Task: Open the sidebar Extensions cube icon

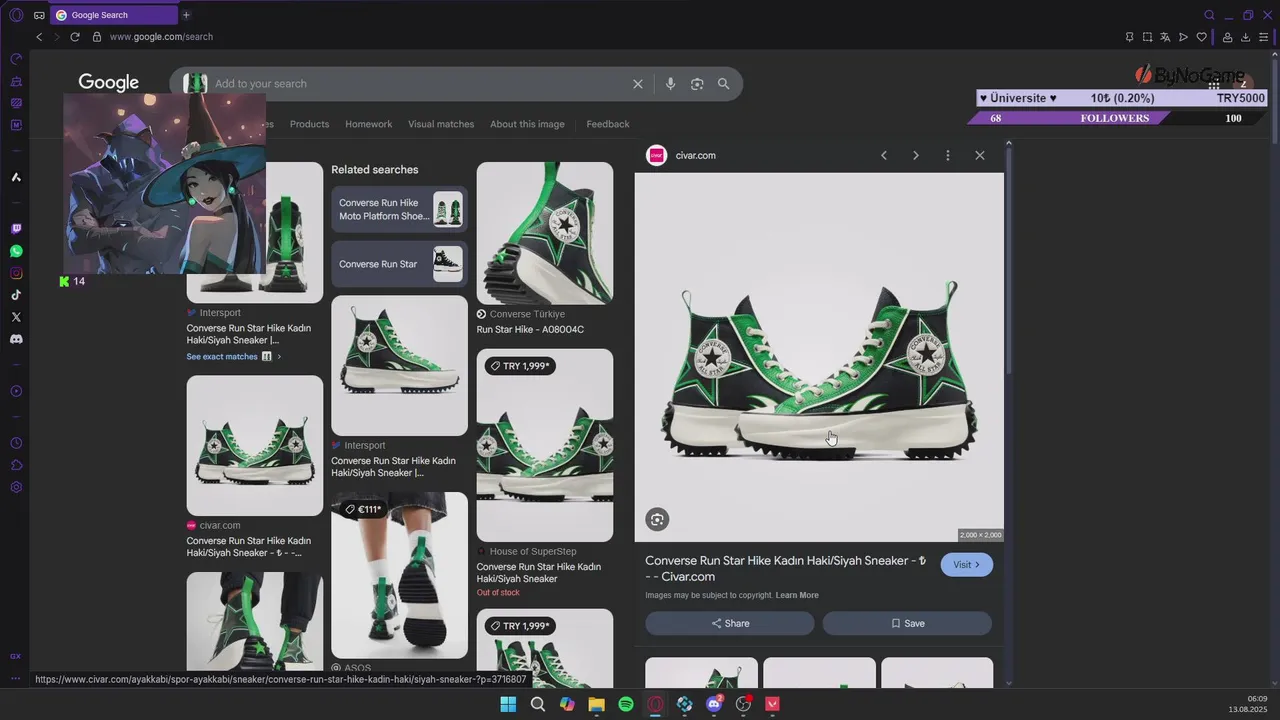Action: point(16,465)
